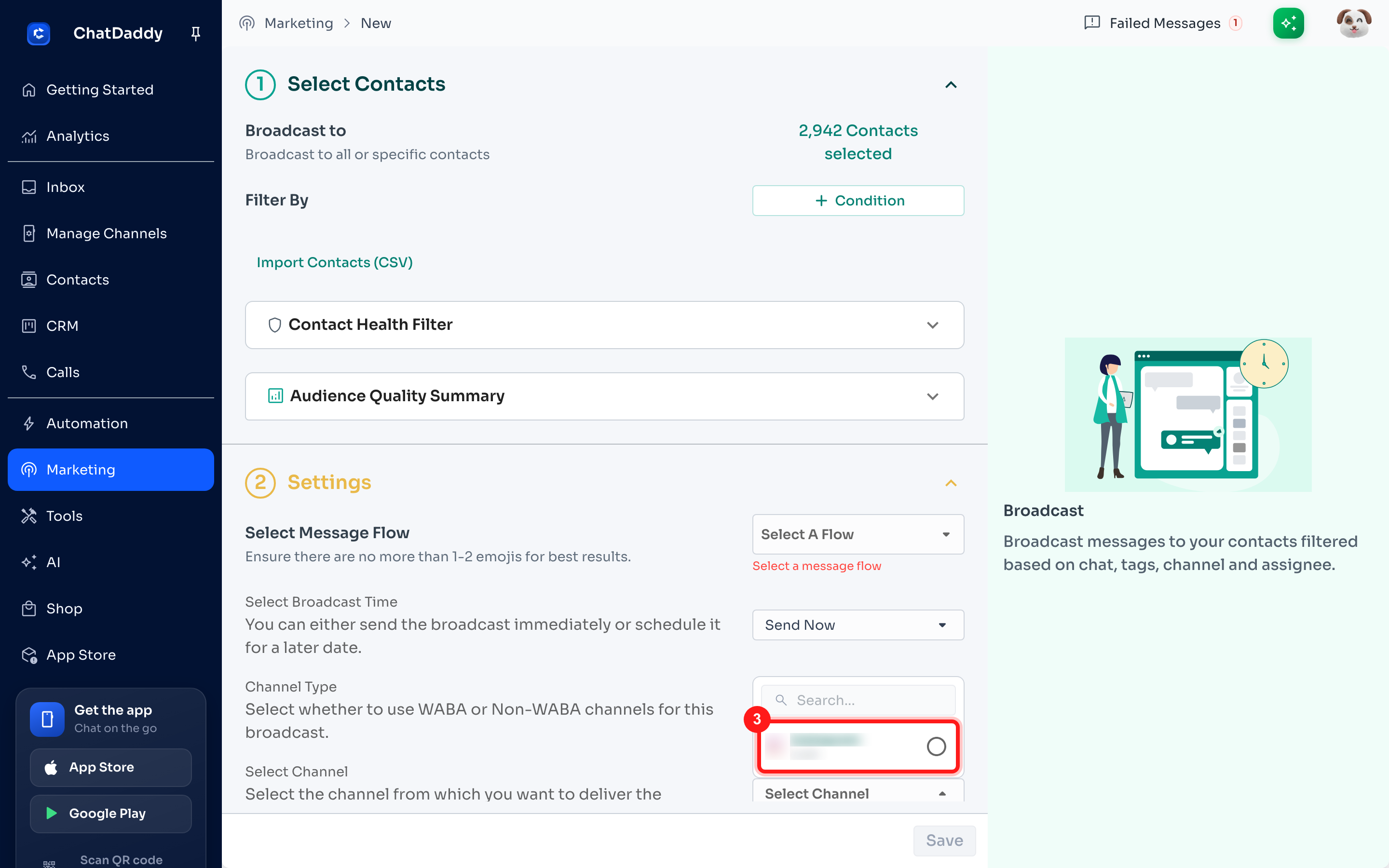Screen dimensions: 1389x868
Task: Click the Contacts sidebar icon
Action: (29, 280)
